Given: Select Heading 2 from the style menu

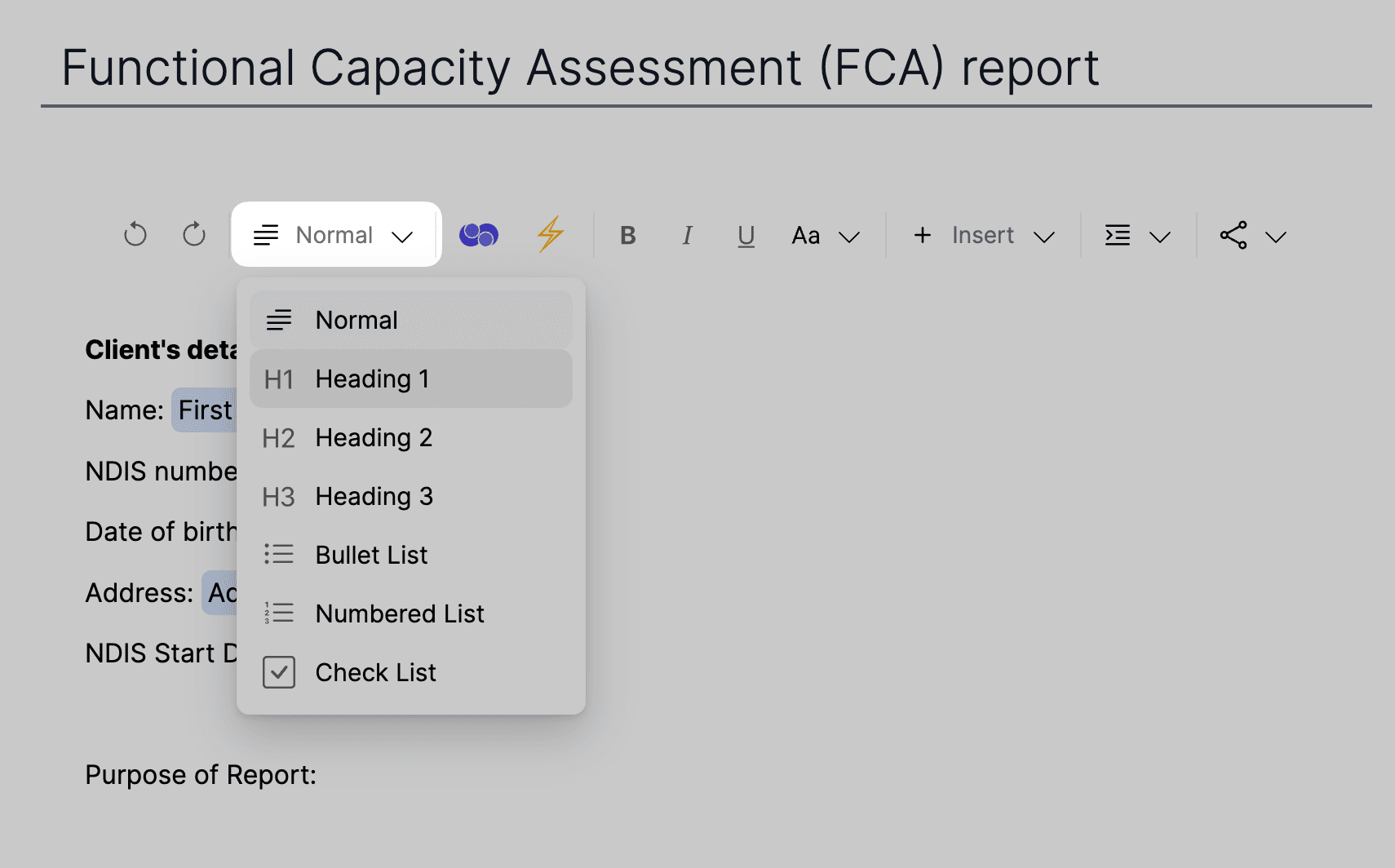Looking at the screenshot, I should tap(374, 437).
